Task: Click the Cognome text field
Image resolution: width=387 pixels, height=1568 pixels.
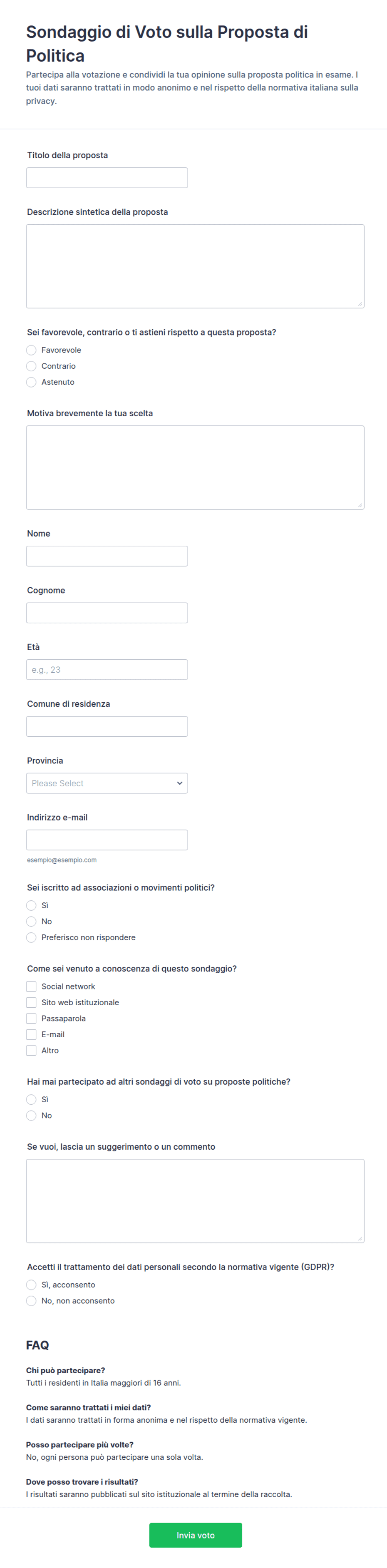Action: (107, 613)
